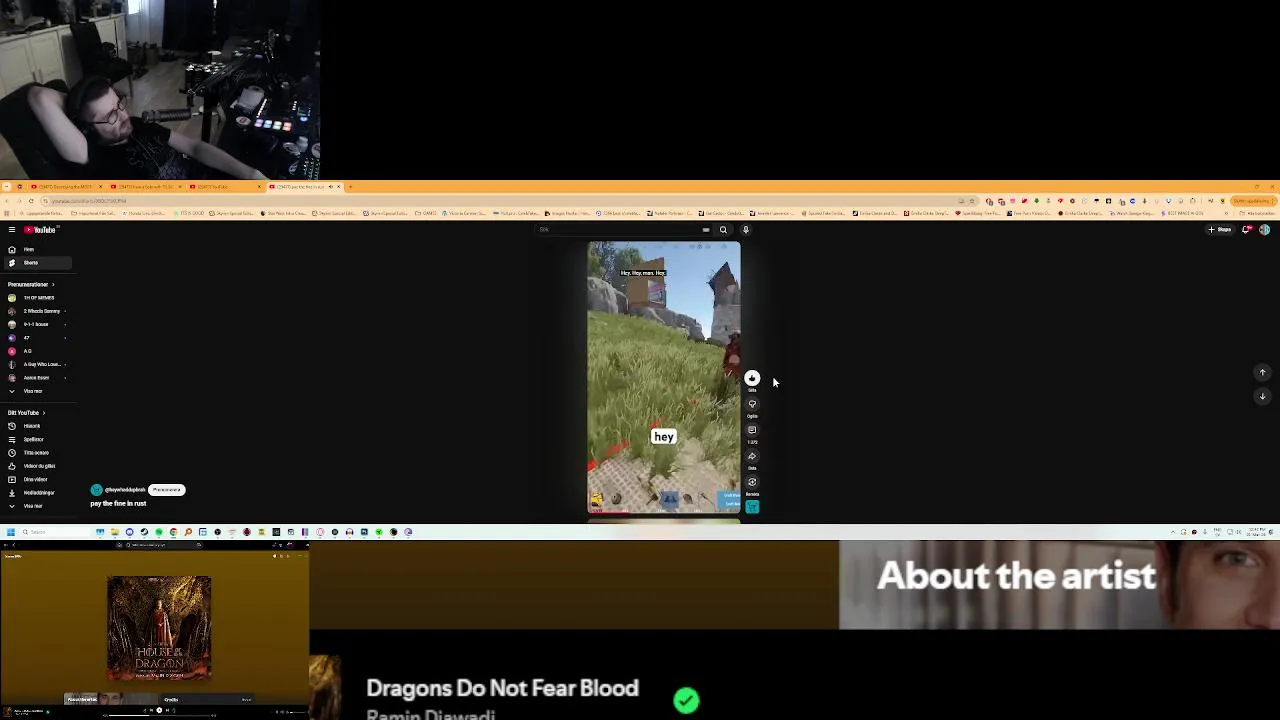
Task: Pause the Shorts video player
Action: pos(664,378)
